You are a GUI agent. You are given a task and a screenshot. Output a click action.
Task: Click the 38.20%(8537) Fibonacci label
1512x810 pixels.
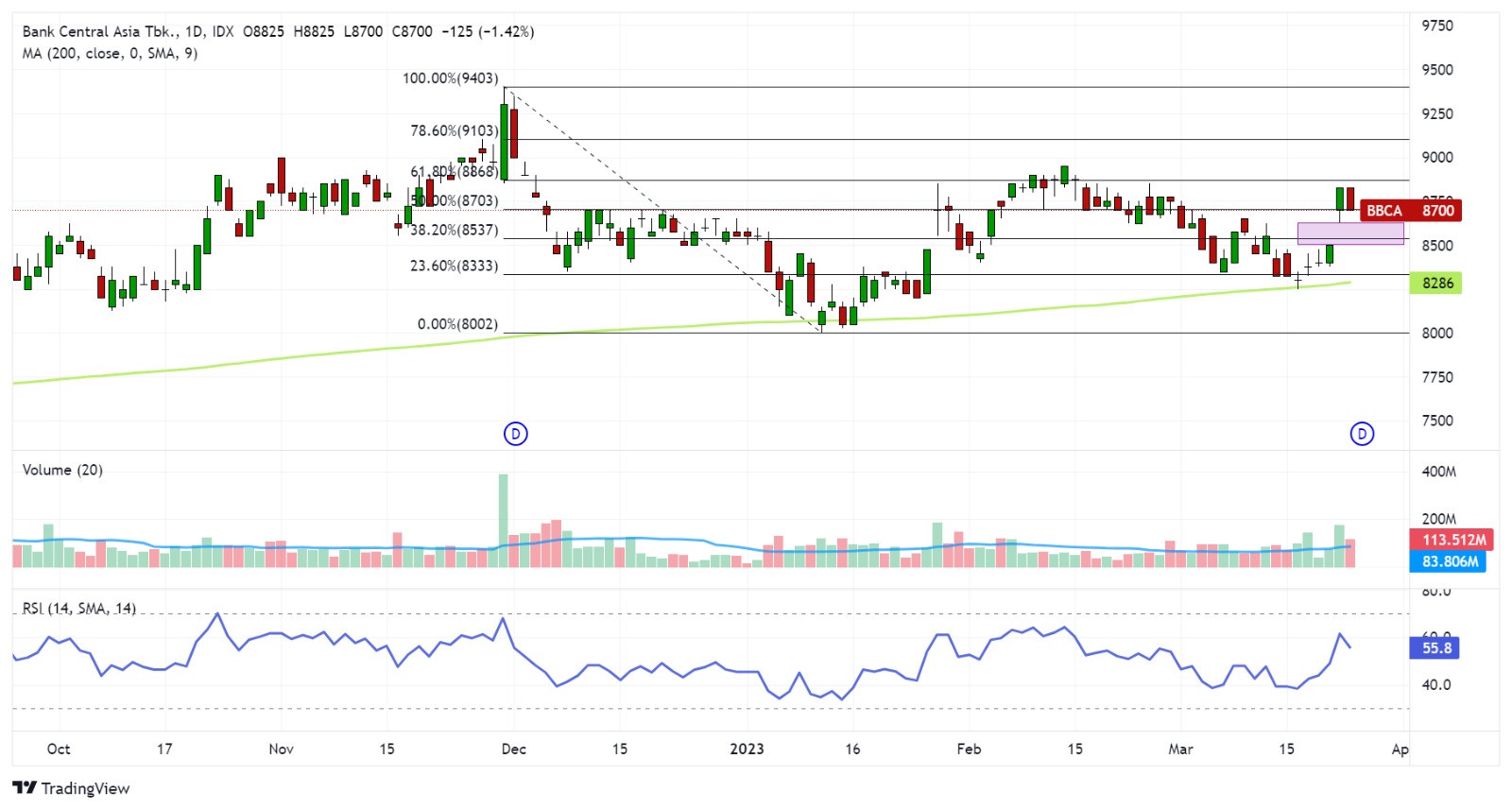click(455, 230)
